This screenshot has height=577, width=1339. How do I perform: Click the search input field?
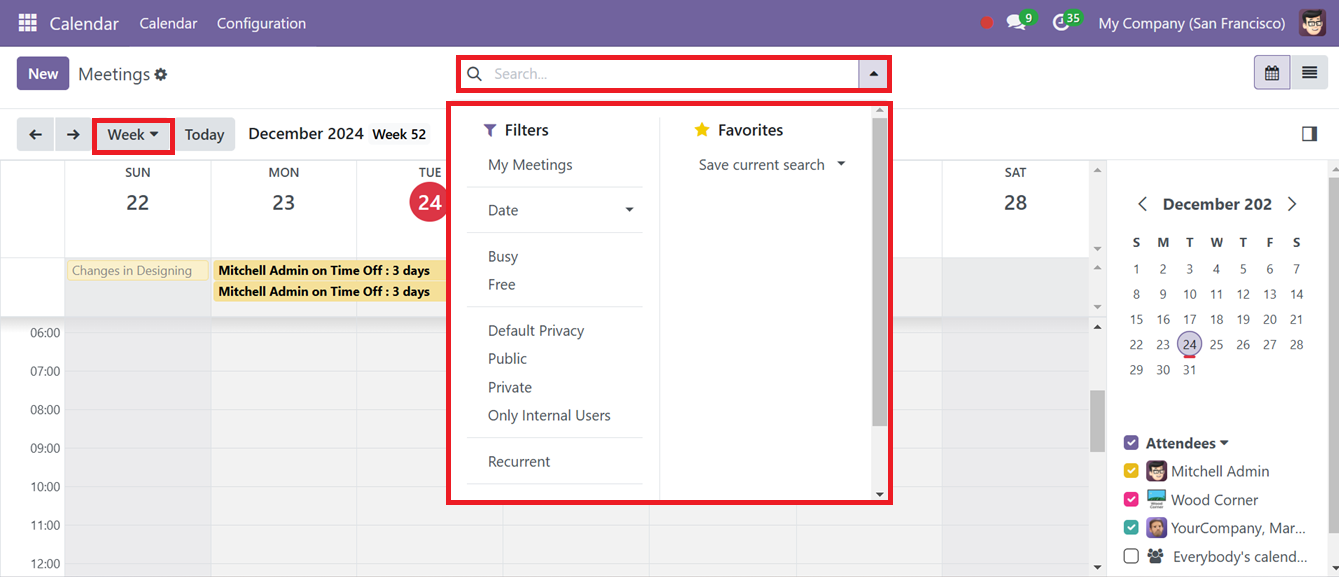click(x=672, y=74)
